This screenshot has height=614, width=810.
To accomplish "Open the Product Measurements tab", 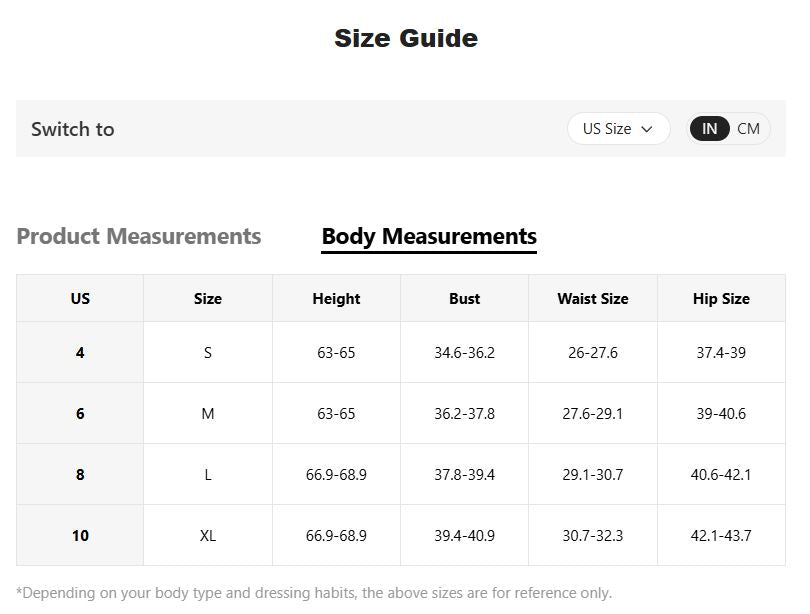I will (139, 237).
